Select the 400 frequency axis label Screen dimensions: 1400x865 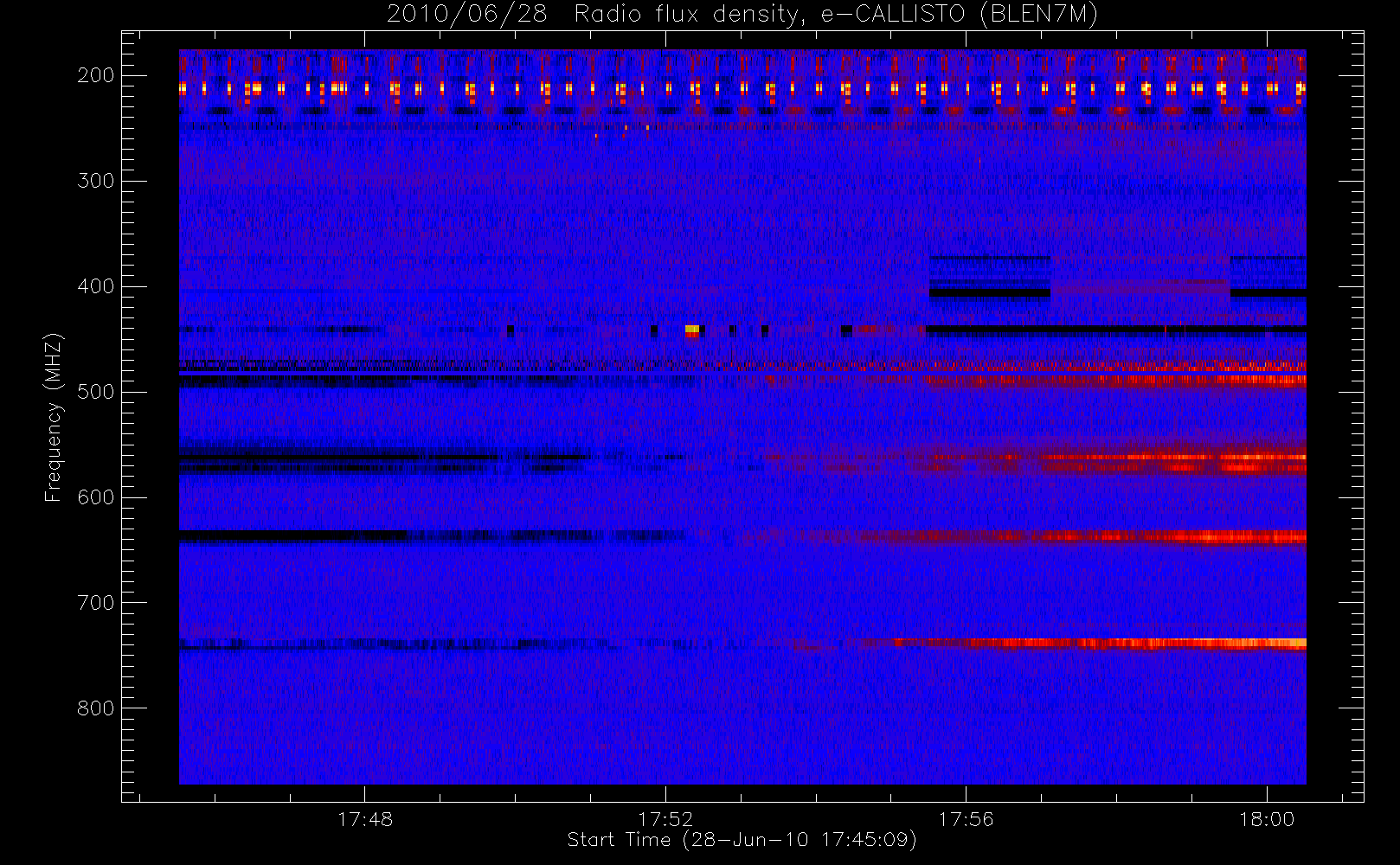95,286
